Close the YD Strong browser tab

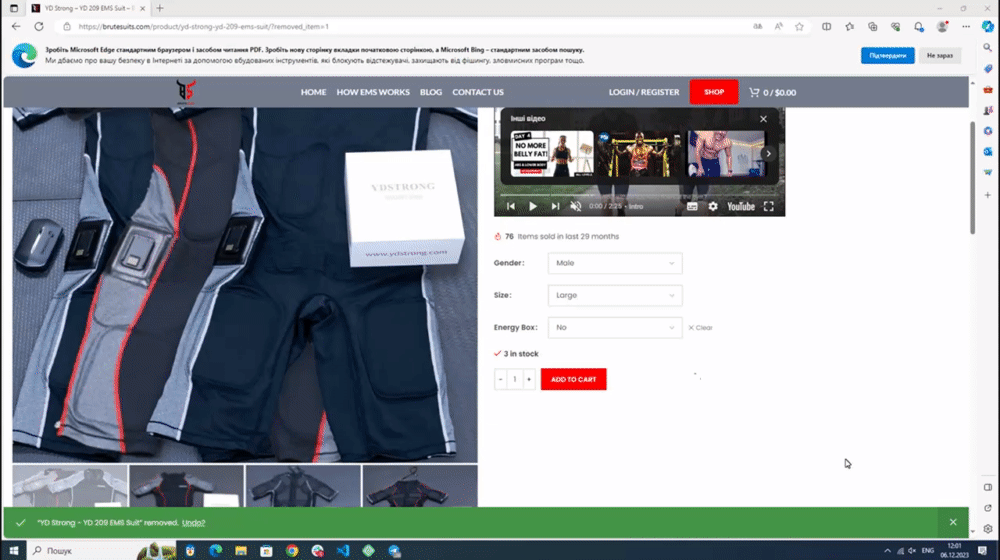(x=142, y=8)
